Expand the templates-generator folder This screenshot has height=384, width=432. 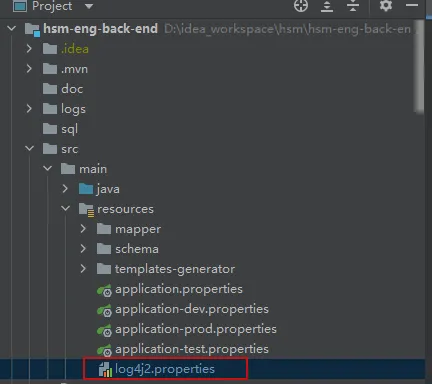(x=83, y=269)
